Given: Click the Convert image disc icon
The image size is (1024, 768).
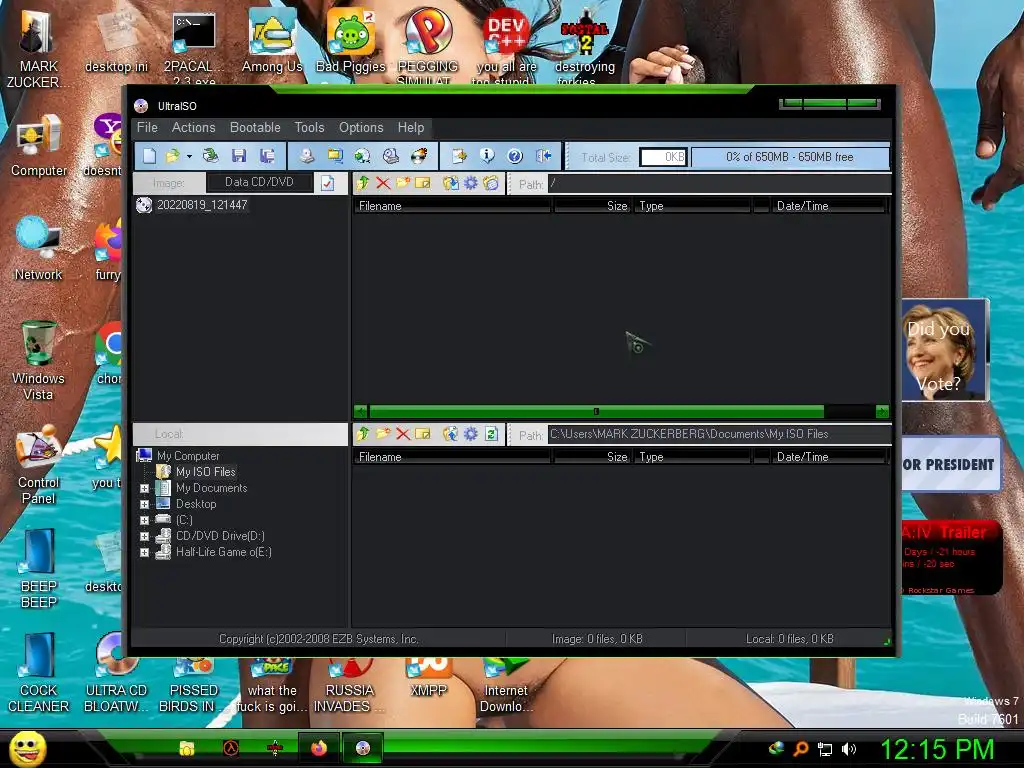Looking at the screenshot, I should pyautogui.click(x=362, y=155).
